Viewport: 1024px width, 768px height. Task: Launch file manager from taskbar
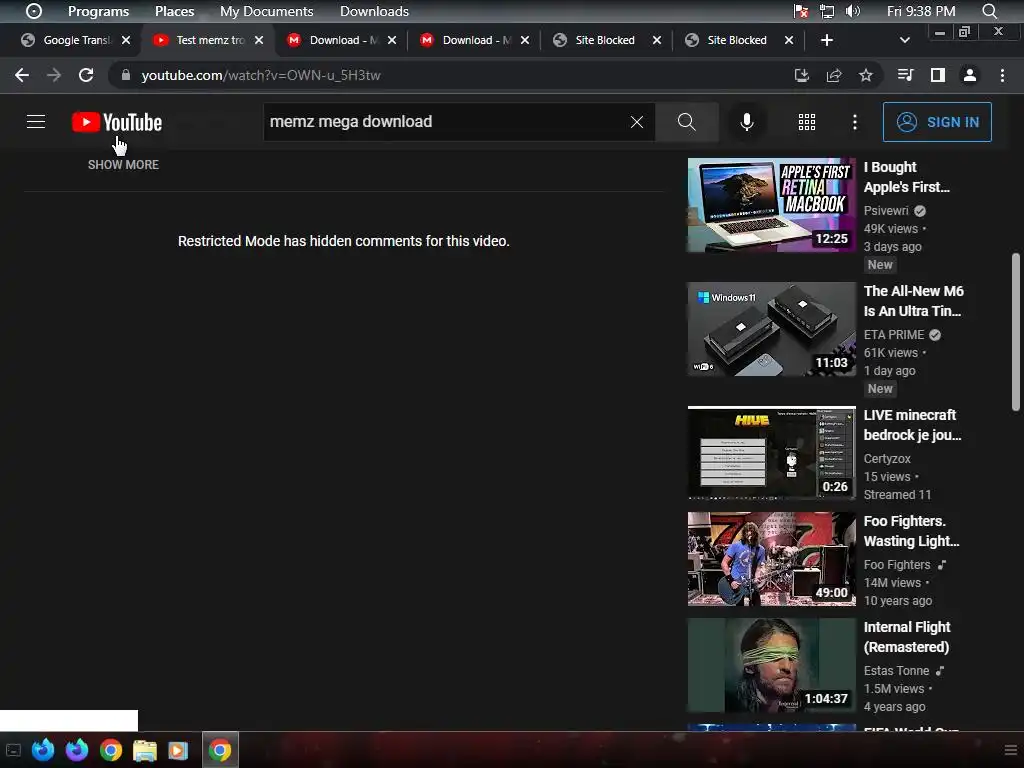144,750
